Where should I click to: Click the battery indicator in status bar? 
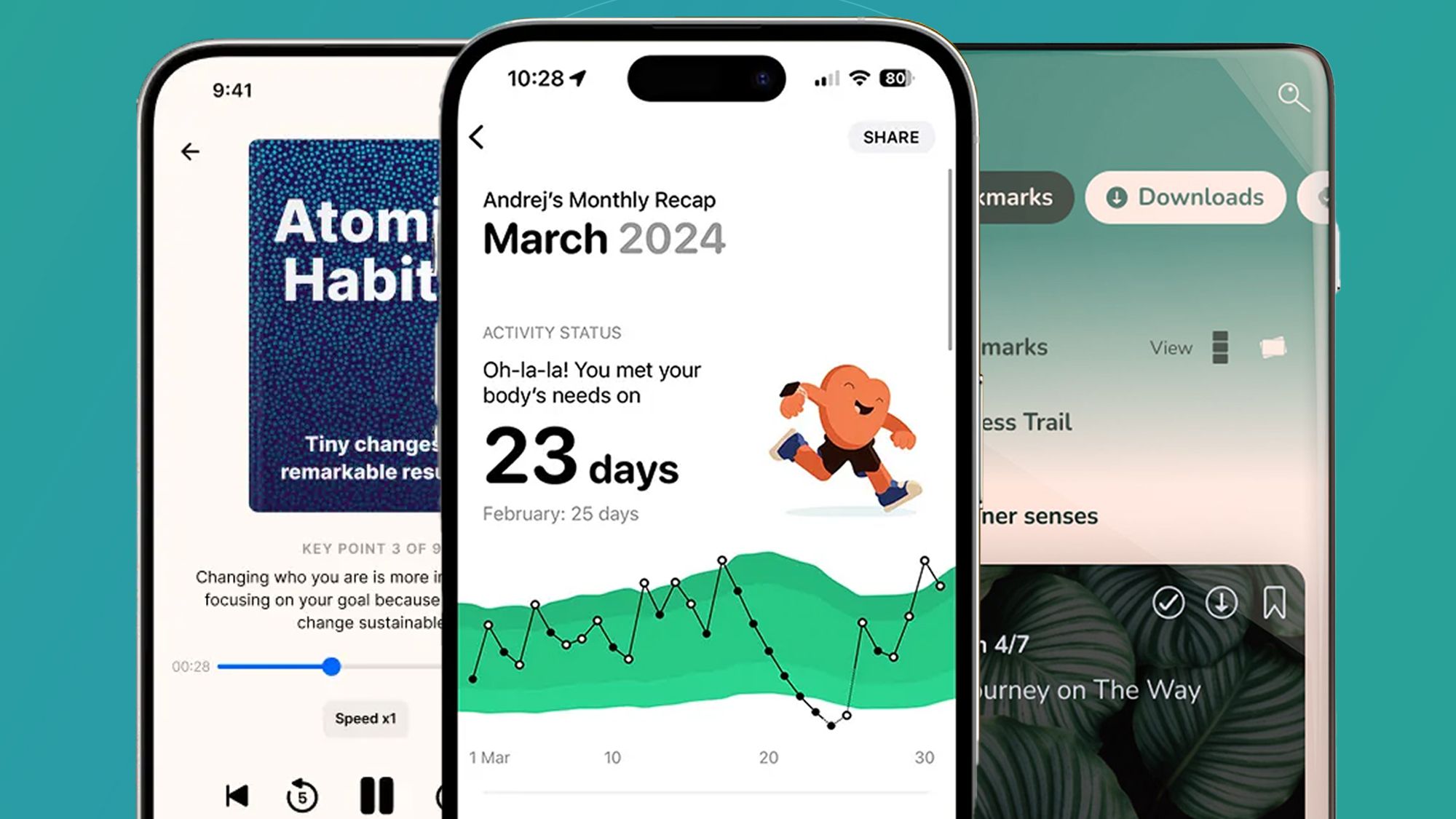click(x=893, y=78)
